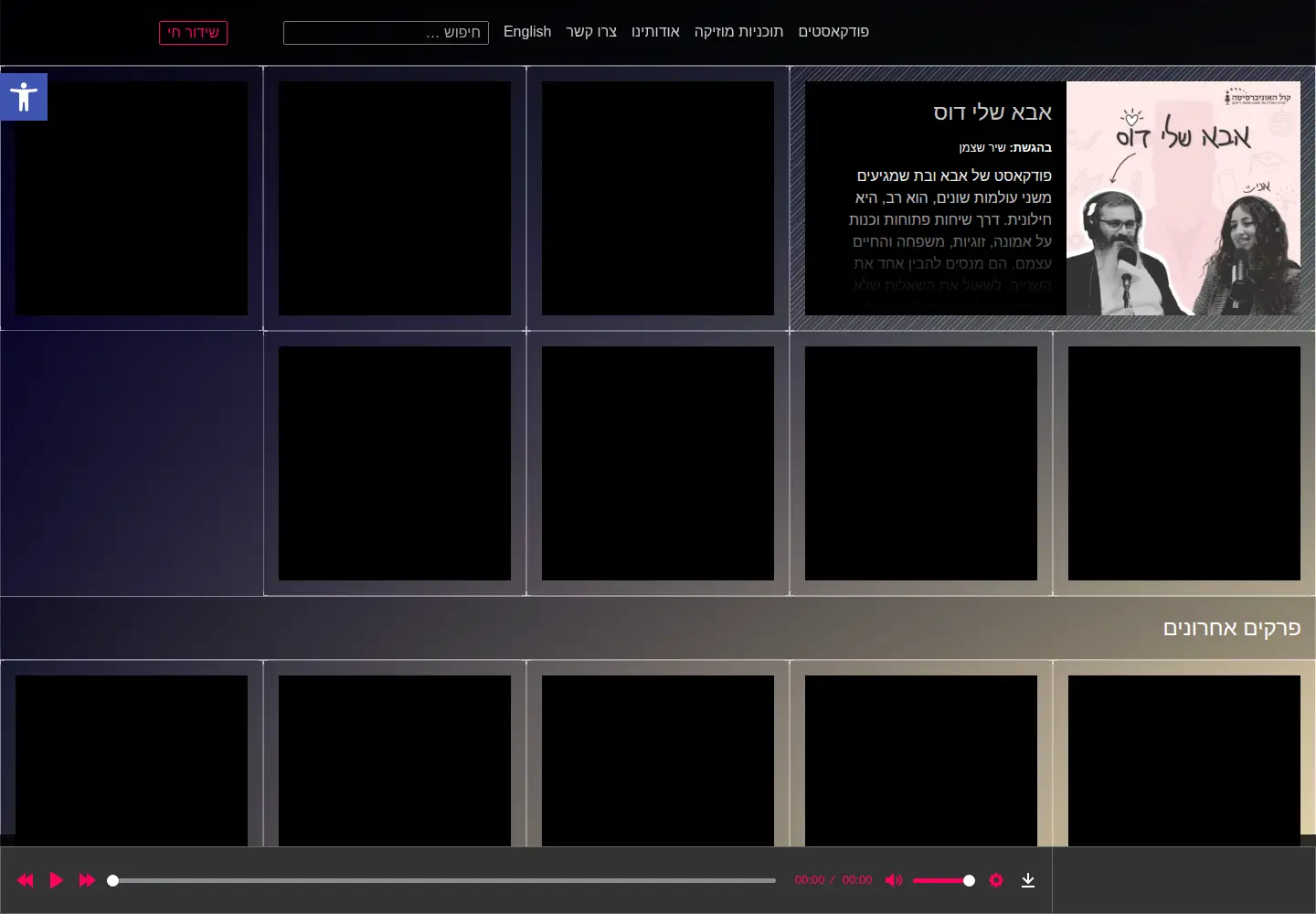Open the accessibility menu icon
Screen dimensions: 1316x914
coord(24,97)
